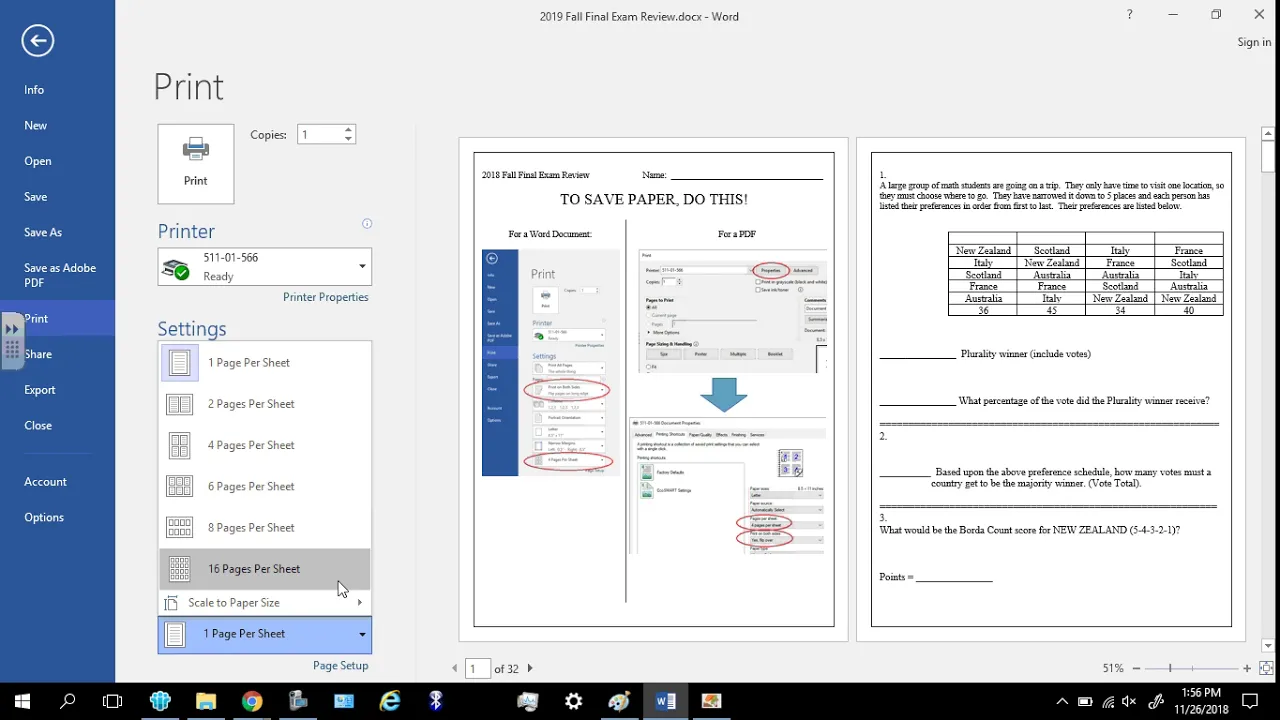Image resolution: width=1280 pixels, height=720 pixels.
Task: Click the back arrow to exit Backstage
Action: pyautogui.click(x=37, y=40)
